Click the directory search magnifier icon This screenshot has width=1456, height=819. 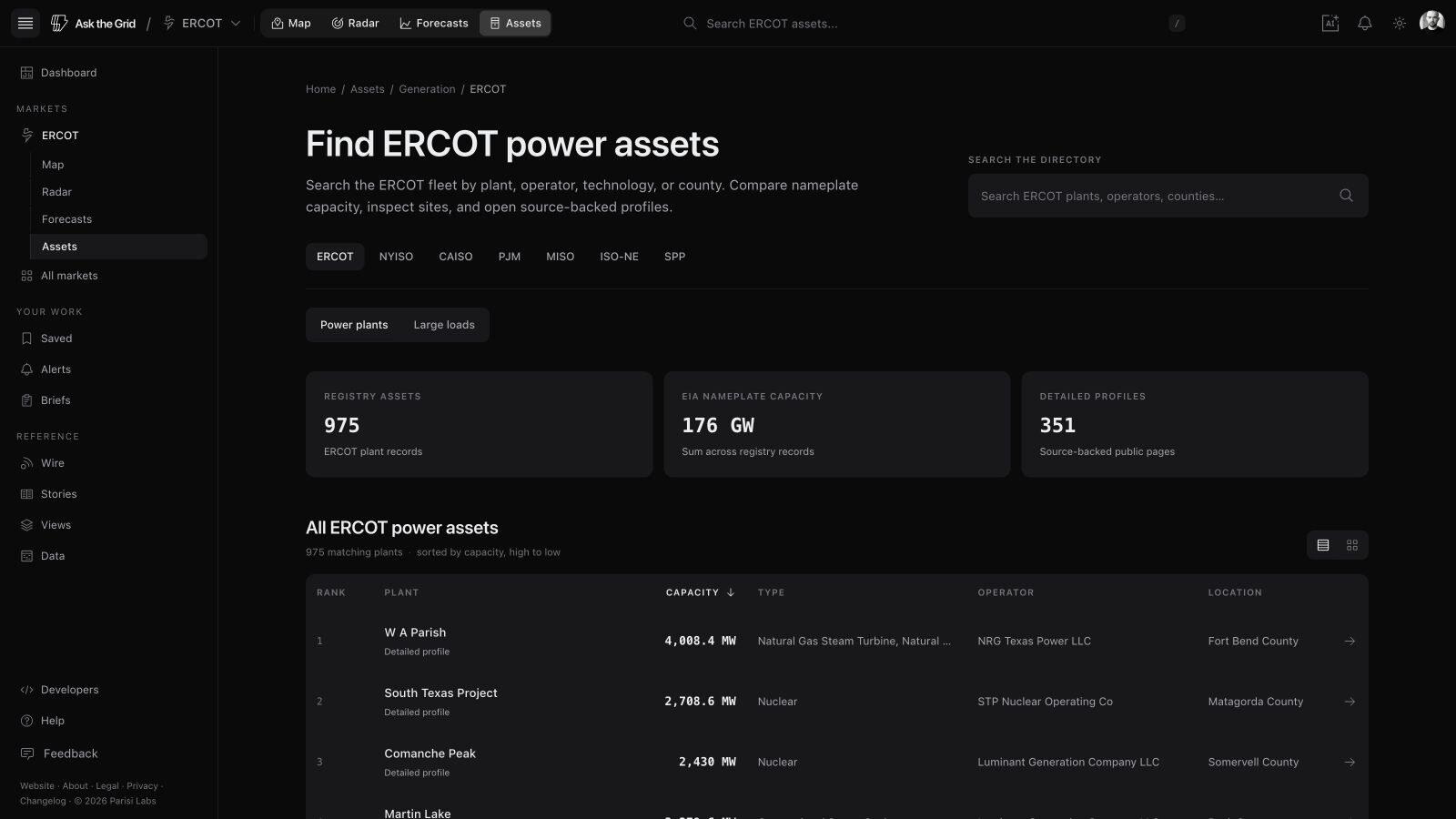pos(1347,196)
